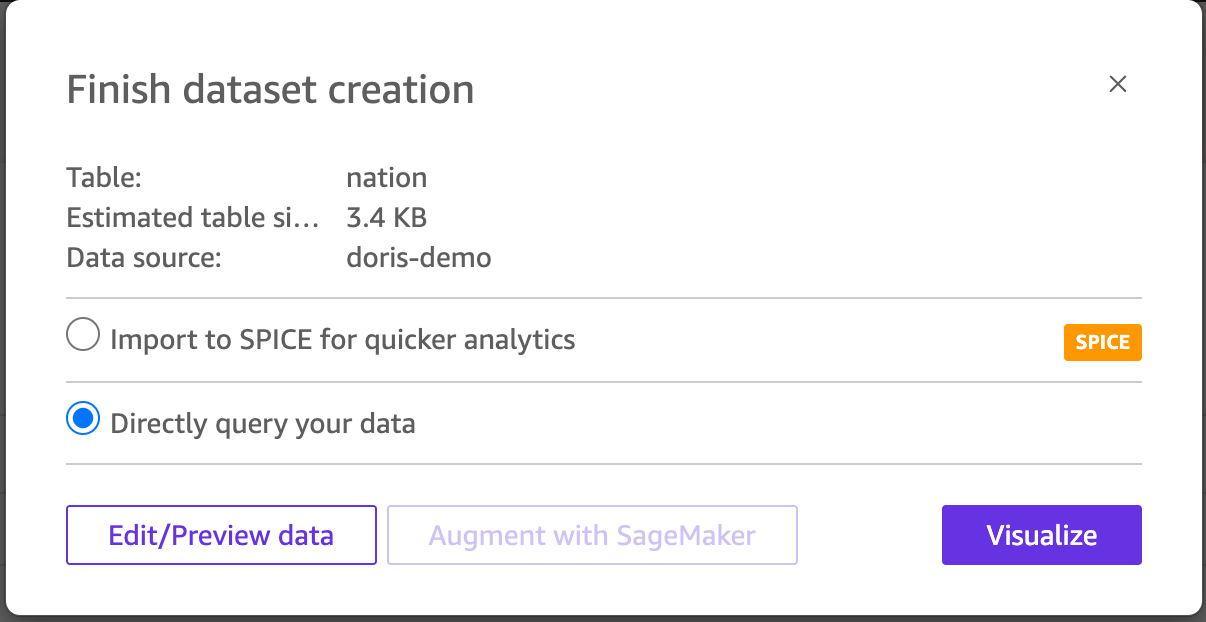The height and width of the screenshot is (622, 1206).
Task: Close the Finish dataset creation dialog
Action: click(1118, 85)
